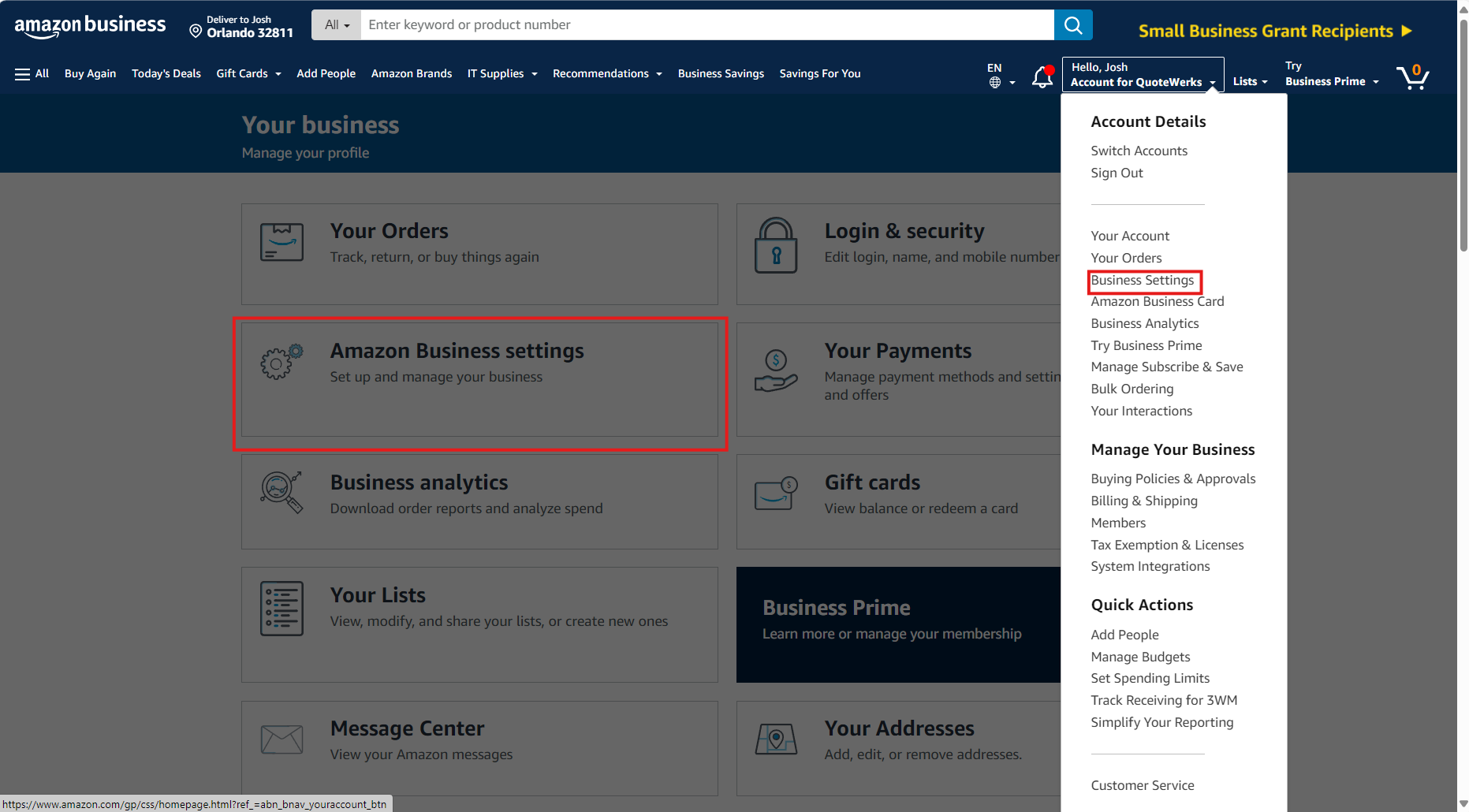
Task: Click the Login & security padlock icon
Action: [x=776, y=245]
